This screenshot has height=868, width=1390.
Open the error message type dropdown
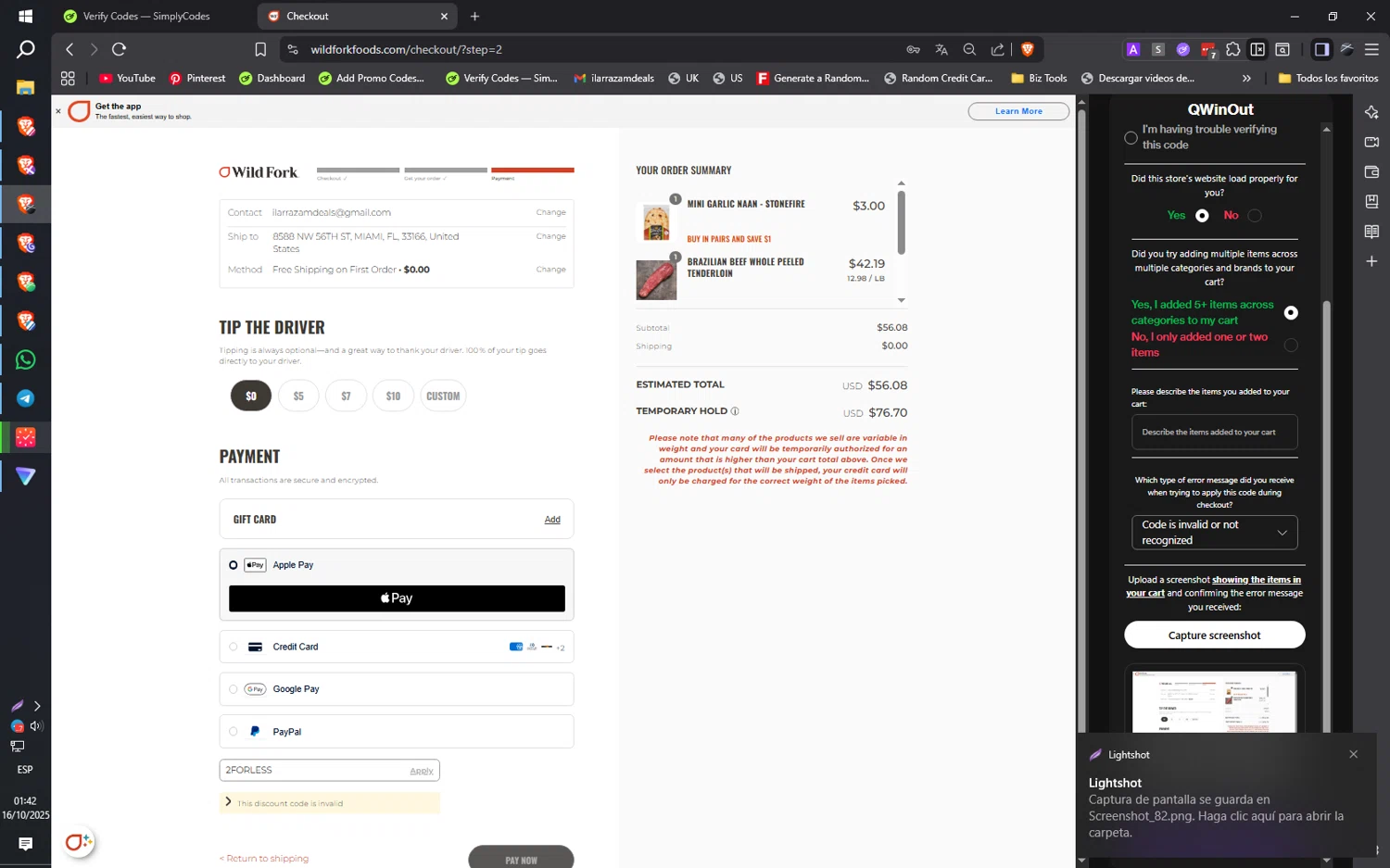click(x=1214, y=533)
